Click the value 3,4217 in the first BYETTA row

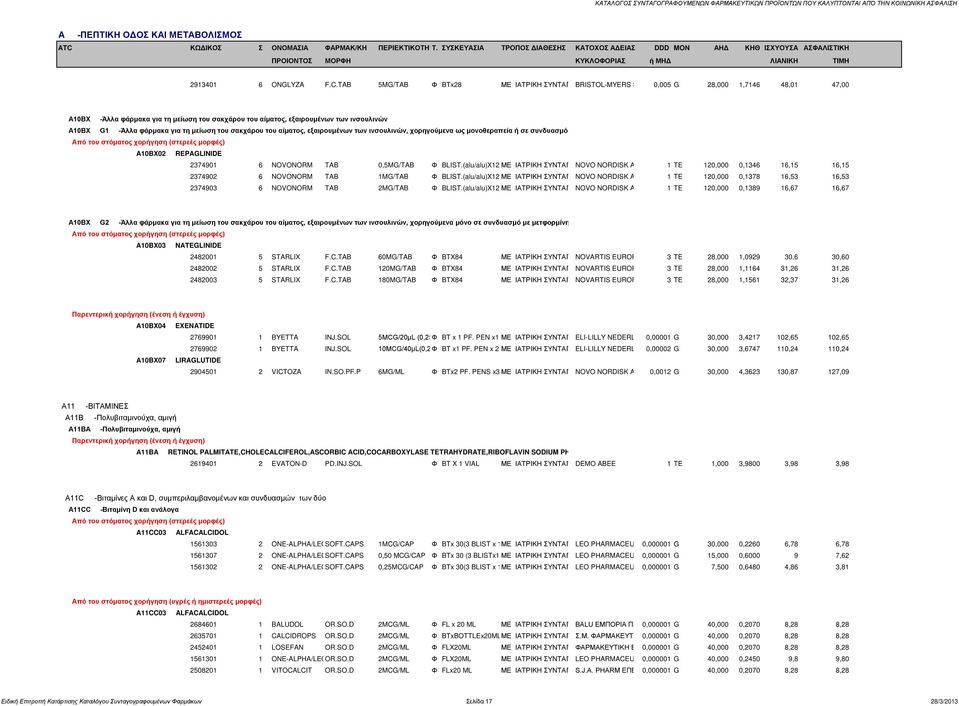749,338
